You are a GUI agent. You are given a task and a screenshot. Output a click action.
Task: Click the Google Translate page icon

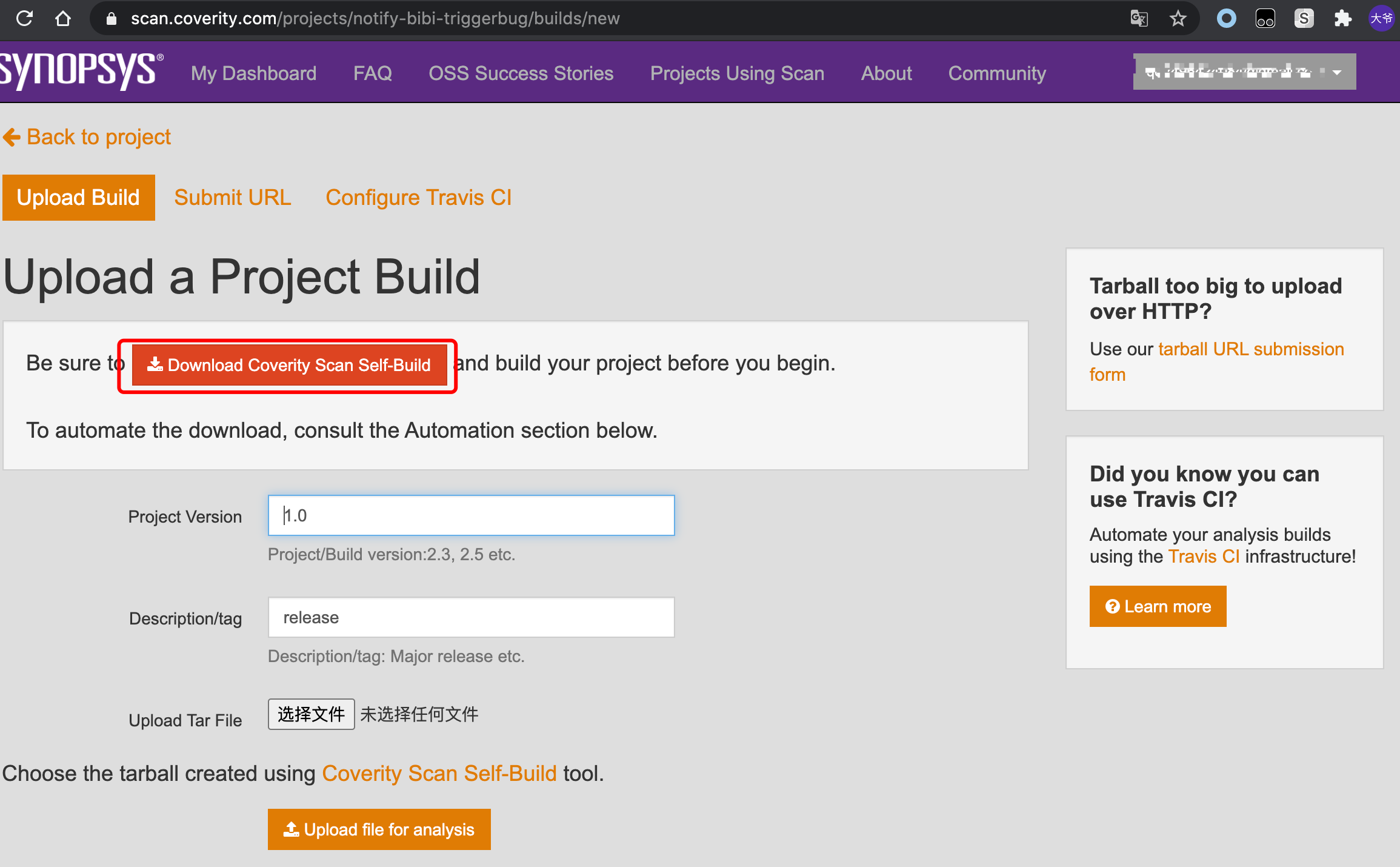(1139, 18)
